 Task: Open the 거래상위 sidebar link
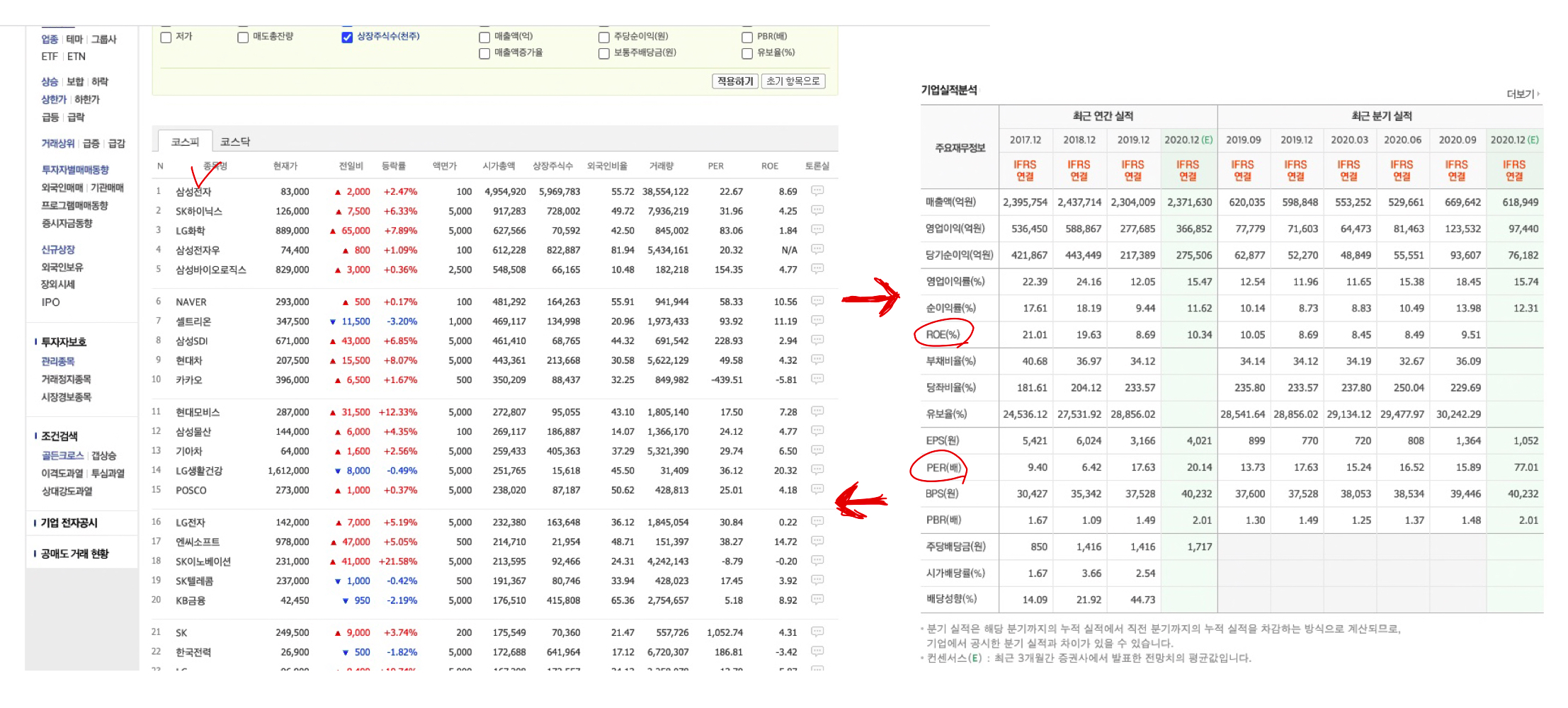point(58,144)
